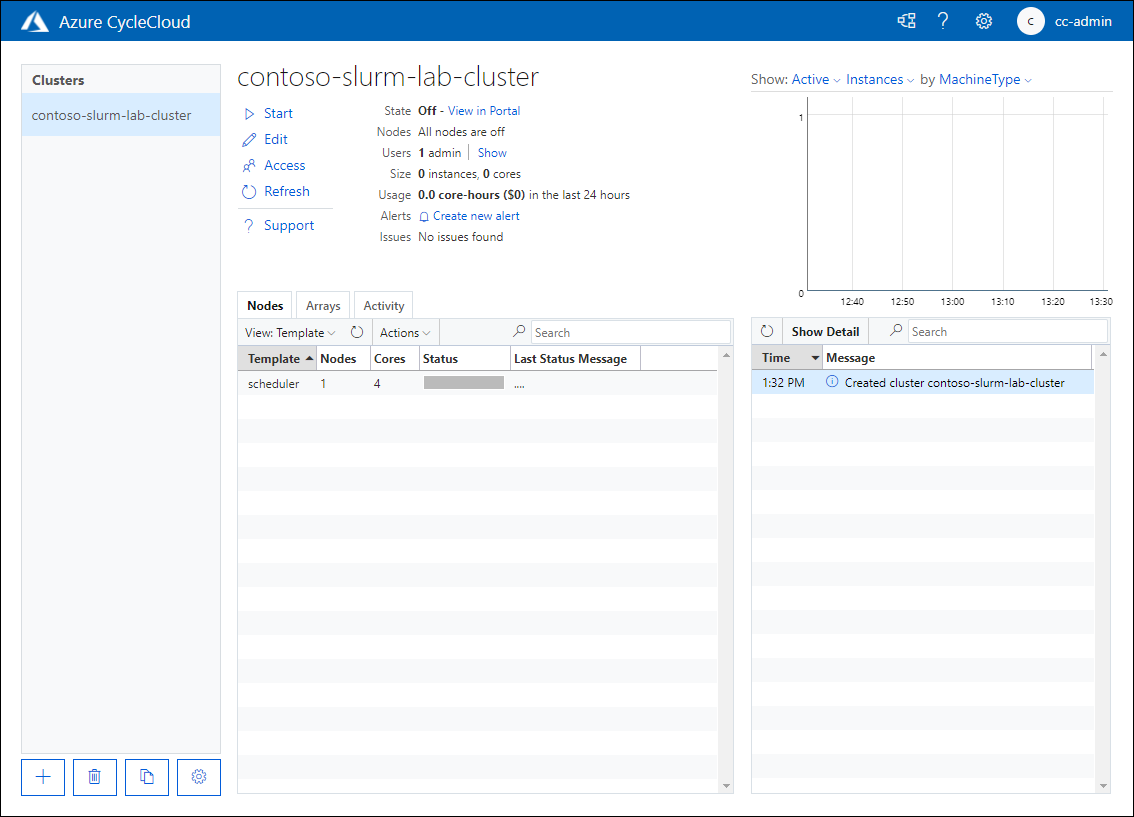
Task: Refresh the nodes list with circular arrow icon
Action: 357,331
